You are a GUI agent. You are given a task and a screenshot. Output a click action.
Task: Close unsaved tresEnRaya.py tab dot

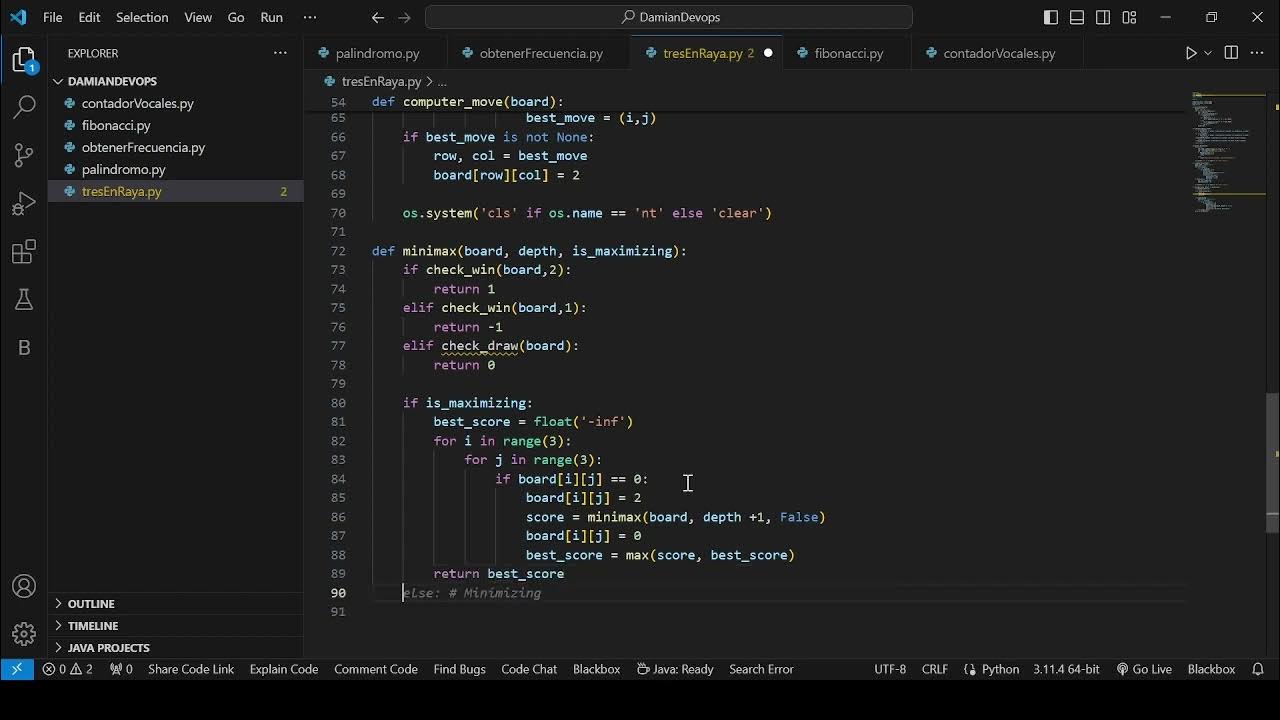[x=768, y=53]
